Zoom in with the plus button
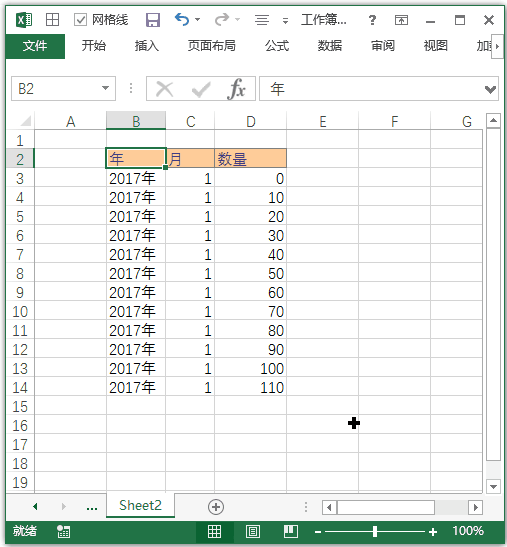The height and width of the screenshot is (547, 507). pos(433,532)
